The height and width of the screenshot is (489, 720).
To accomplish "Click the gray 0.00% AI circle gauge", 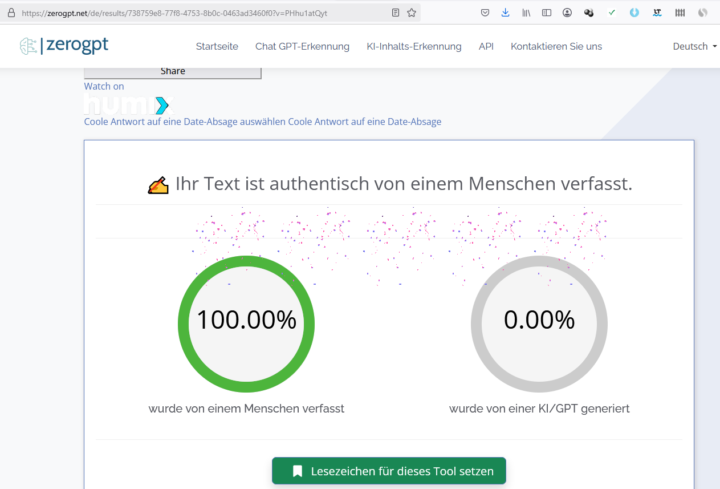I will tap(539, 324).
